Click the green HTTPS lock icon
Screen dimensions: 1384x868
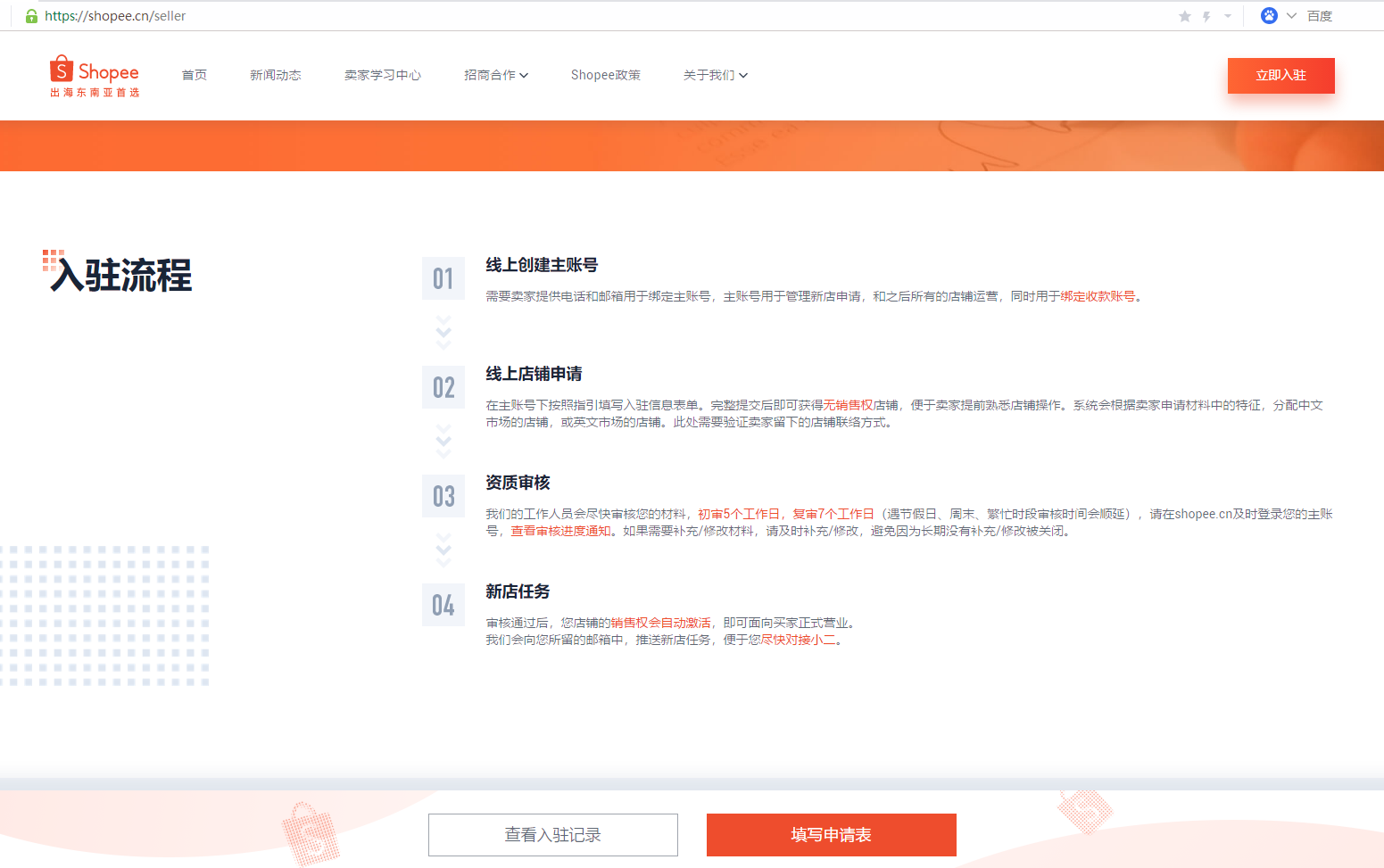pos(29,15)
